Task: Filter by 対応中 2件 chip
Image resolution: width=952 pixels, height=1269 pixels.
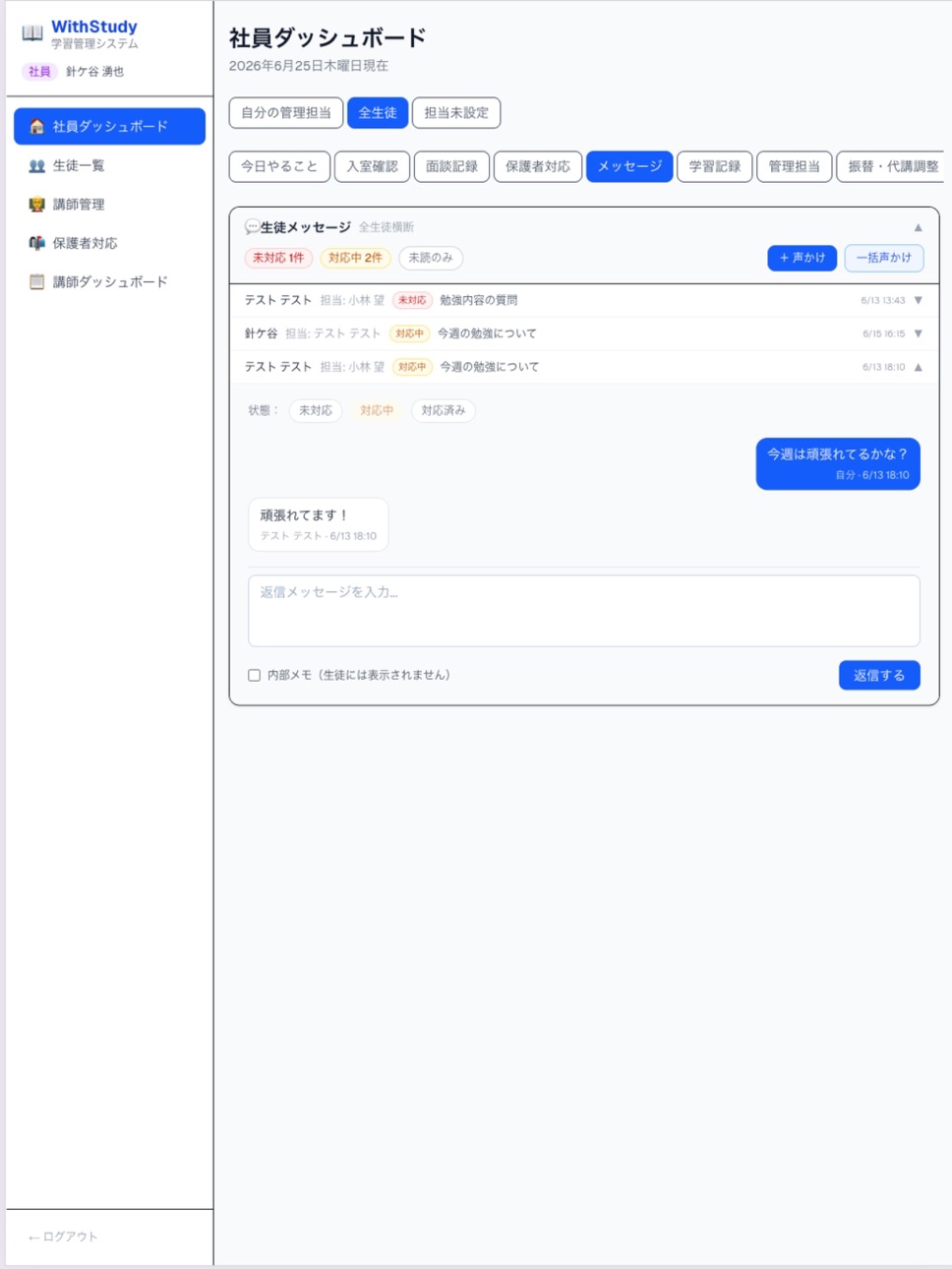Action: pos(355,258)
